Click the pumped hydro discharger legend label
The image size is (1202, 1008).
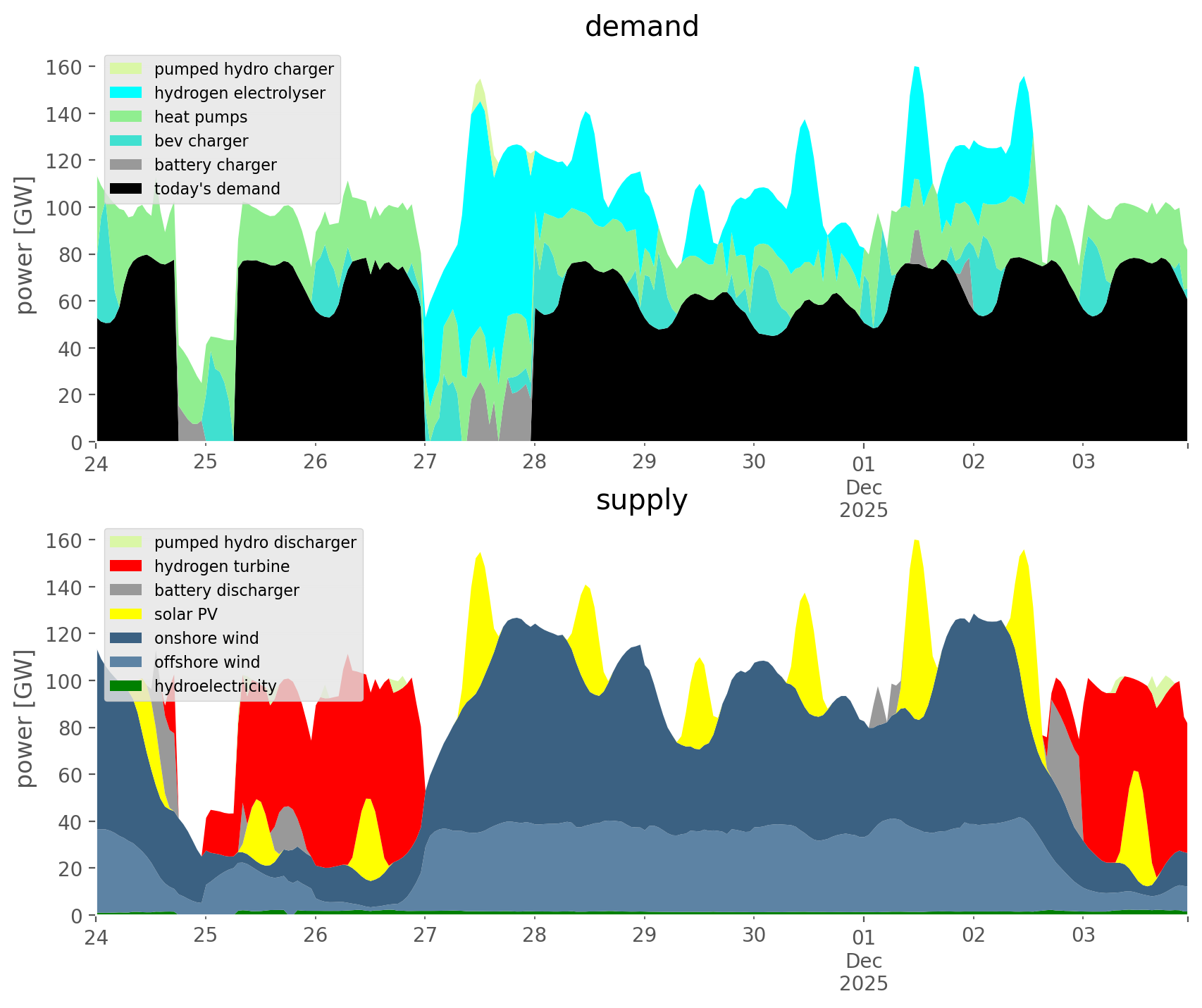255,542
